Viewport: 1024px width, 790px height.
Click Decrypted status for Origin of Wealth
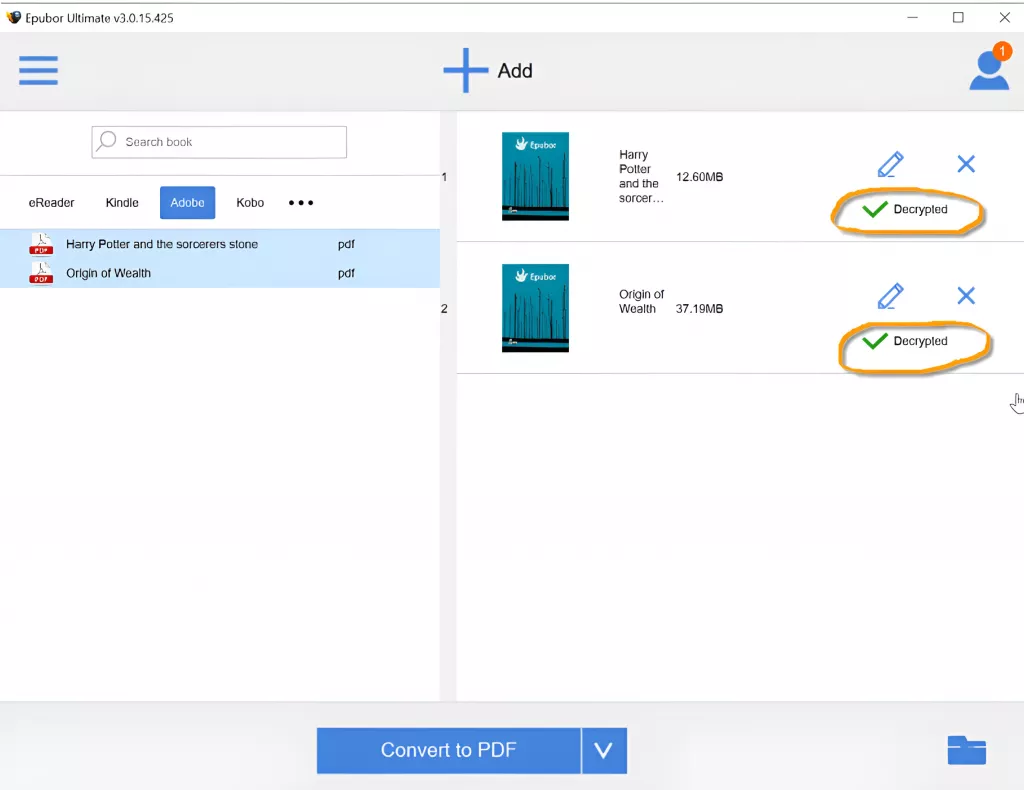[920, 341]
